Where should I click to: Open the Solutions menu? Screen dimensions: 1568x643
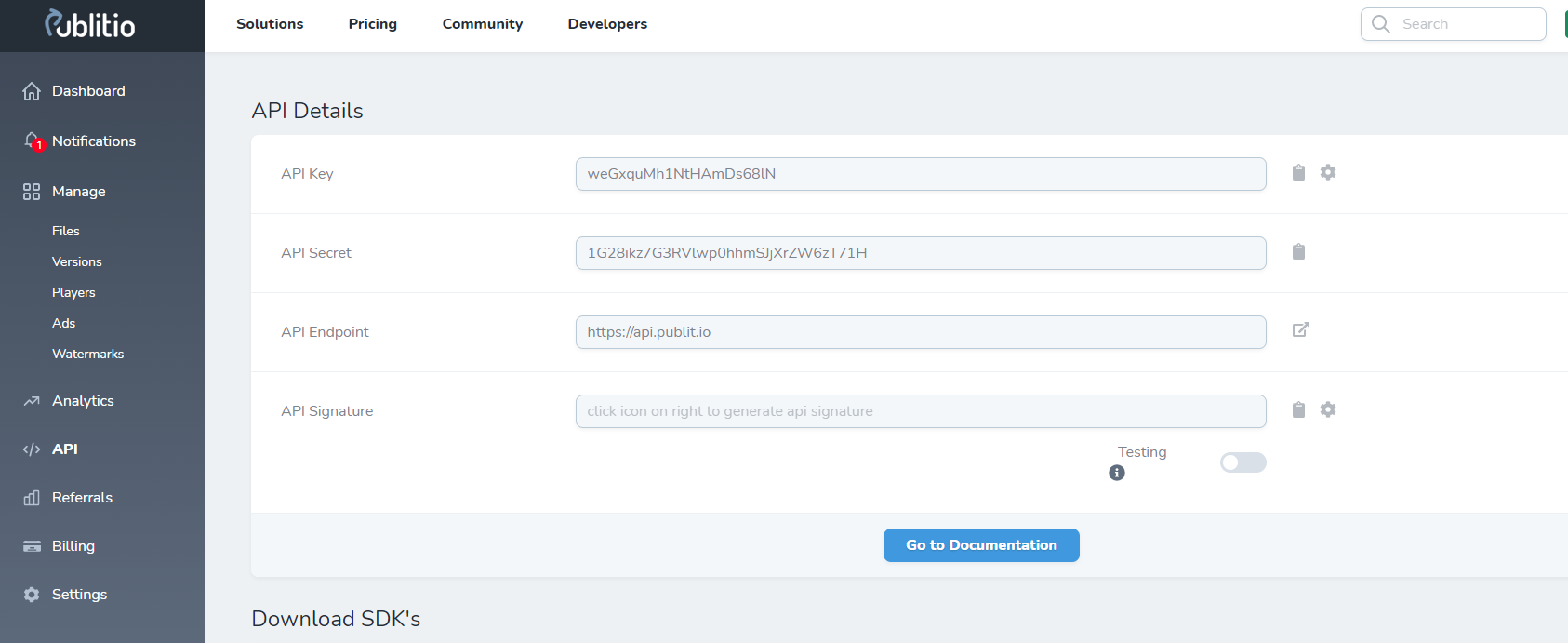(x=270, y=24)
